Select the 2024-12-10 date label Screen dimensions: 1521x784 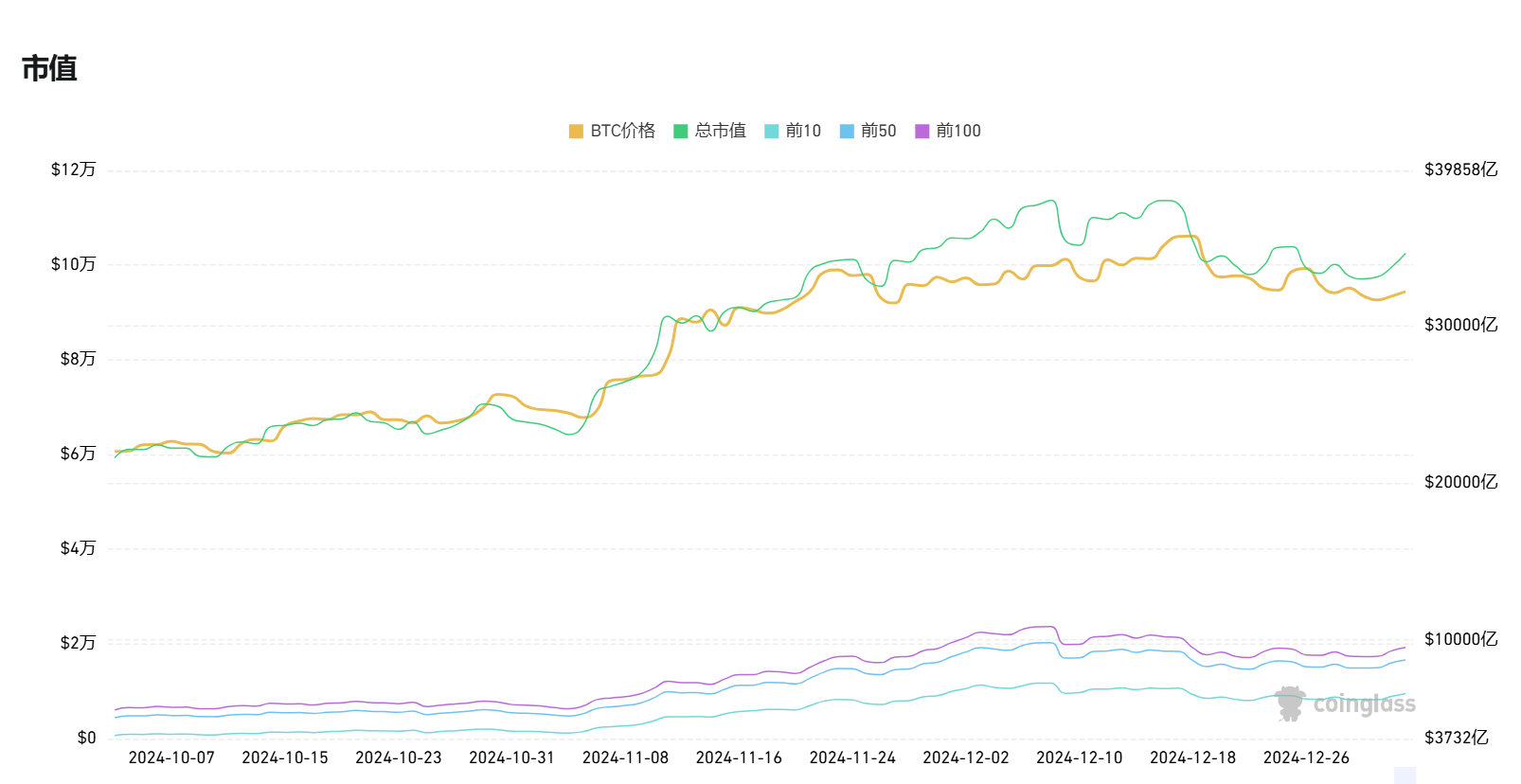click(1080, 757)
